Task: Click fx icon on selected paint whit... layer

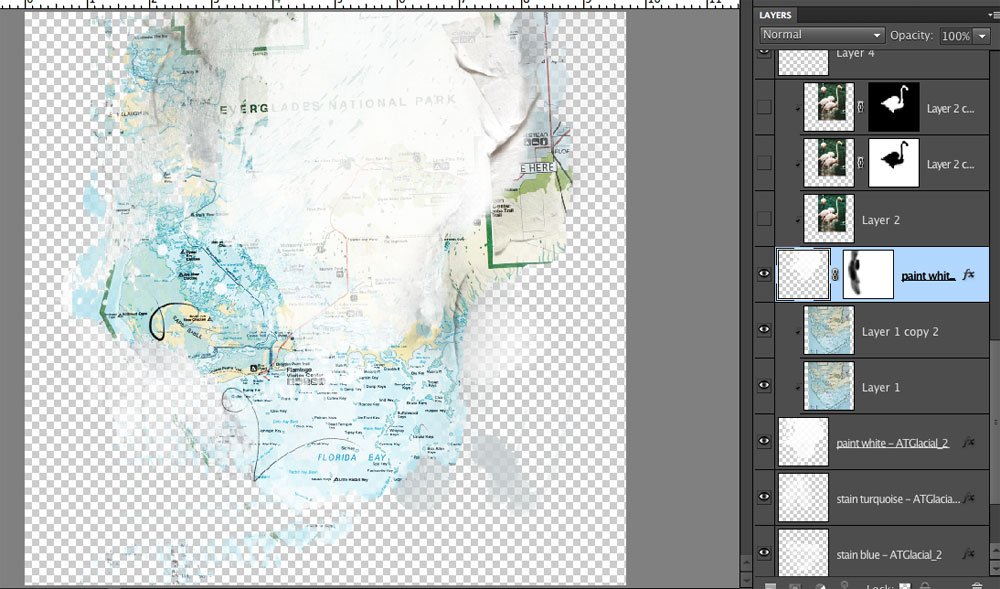Action: (968, 275)
